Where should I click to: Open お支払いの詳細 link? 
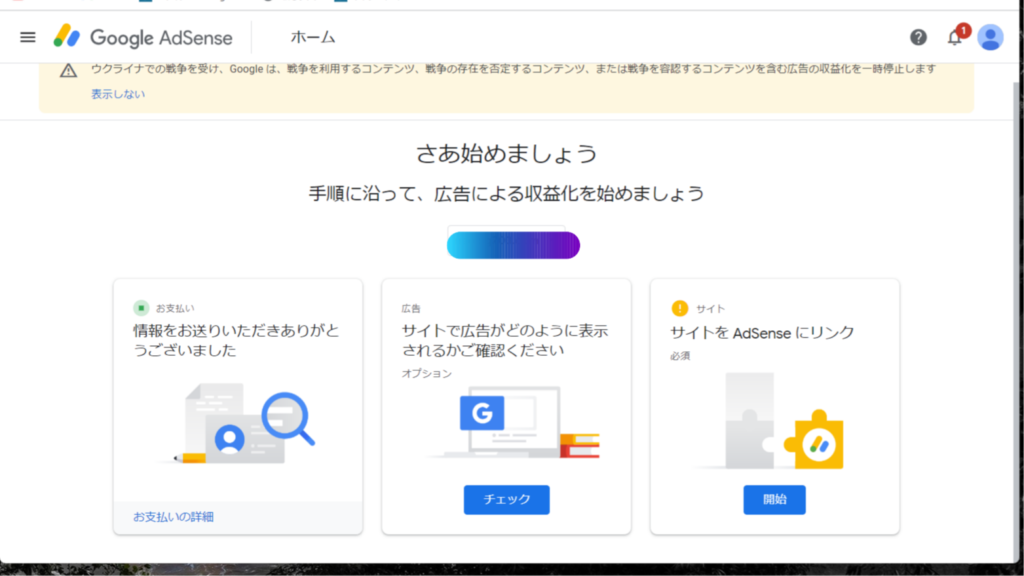pyautogui.click(x=173, y=517)
